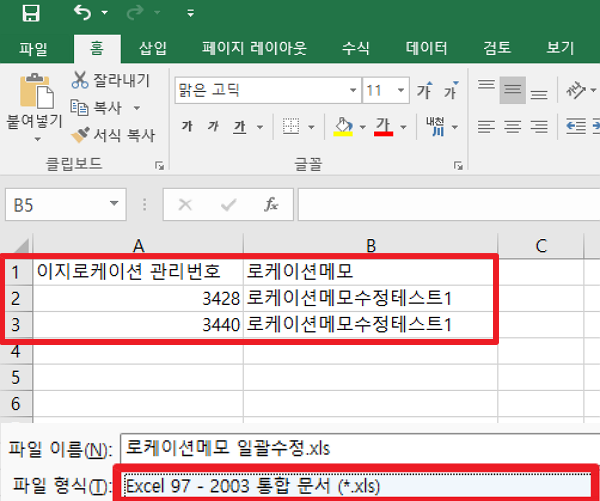Toggle underline 가 formatting
Screen dimensions: 600x501
[x=240, y=127]
